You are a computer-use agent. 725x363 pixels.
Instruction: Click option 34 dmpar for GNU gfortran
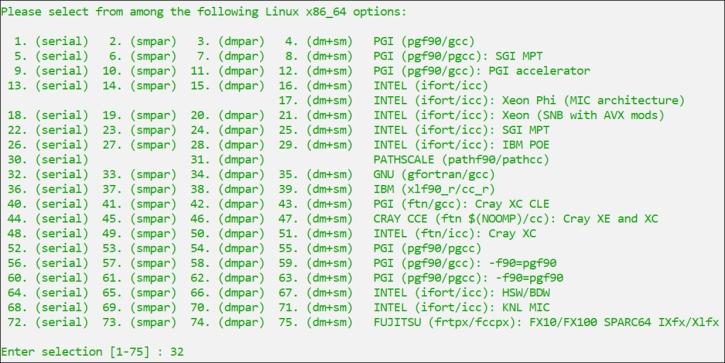pos(227,174)
